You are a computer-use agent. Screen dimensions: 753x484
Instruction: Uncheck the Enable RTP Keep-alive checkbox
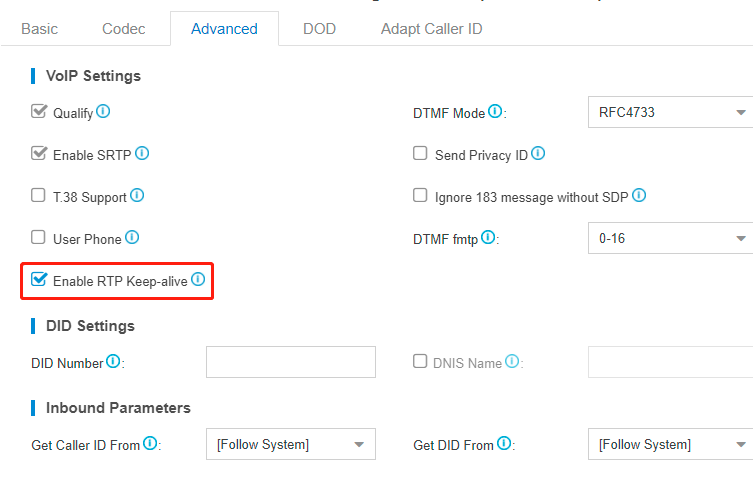point(38,279)
